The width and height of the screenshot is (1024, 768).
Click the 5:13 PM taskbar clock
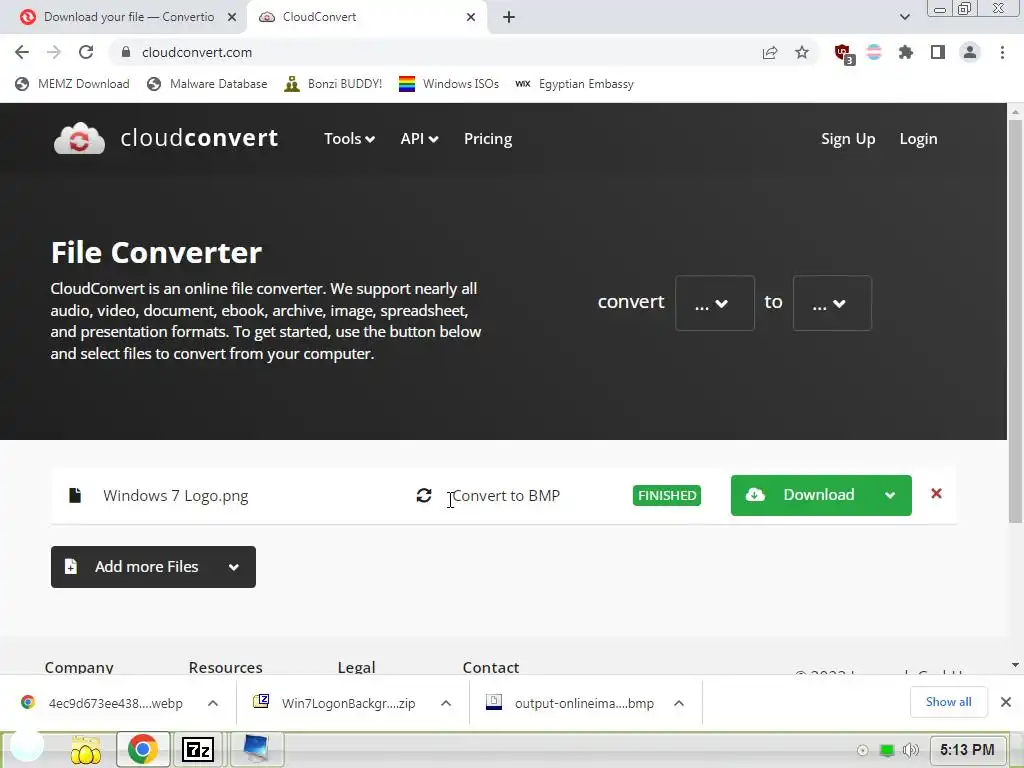(967, 750)
